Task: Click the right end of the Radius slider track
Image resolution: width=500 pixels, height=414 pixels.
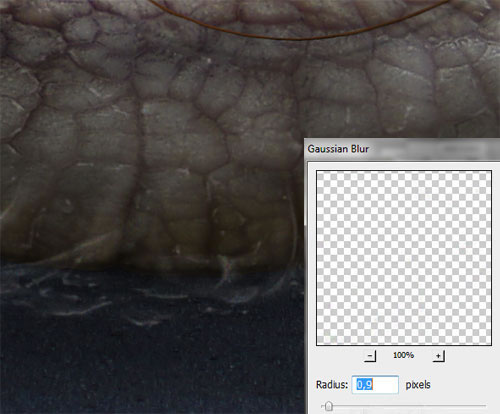Action: click(484, 406)
